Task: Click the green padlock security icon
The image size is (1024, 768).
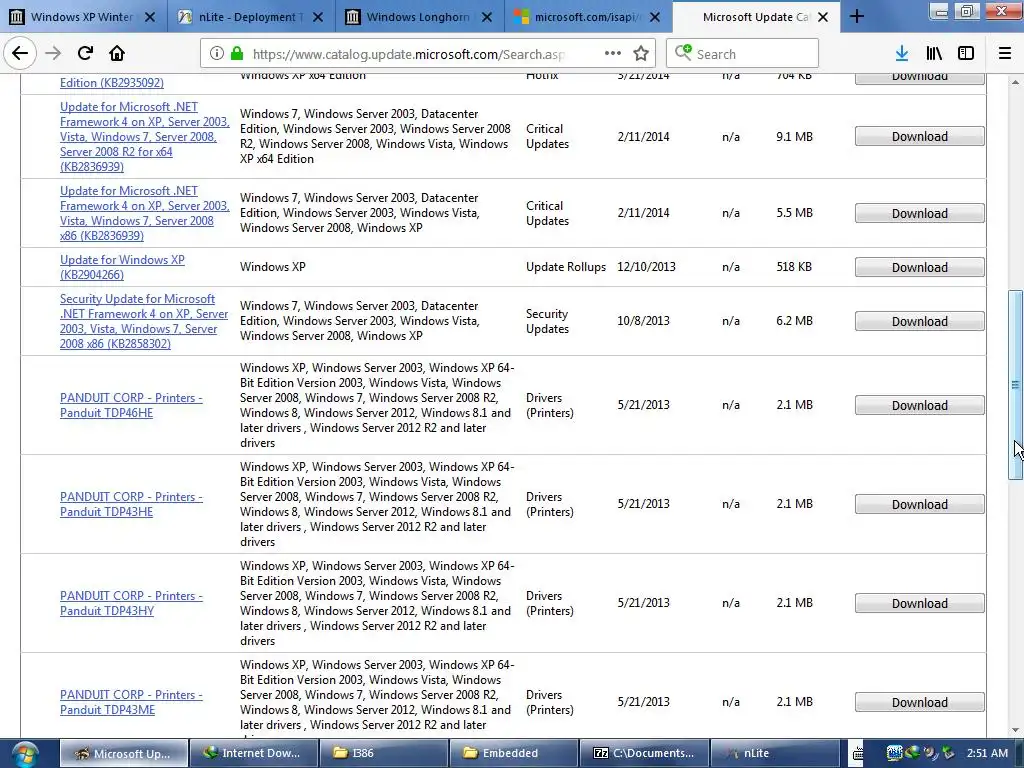Action: [237, 54]
